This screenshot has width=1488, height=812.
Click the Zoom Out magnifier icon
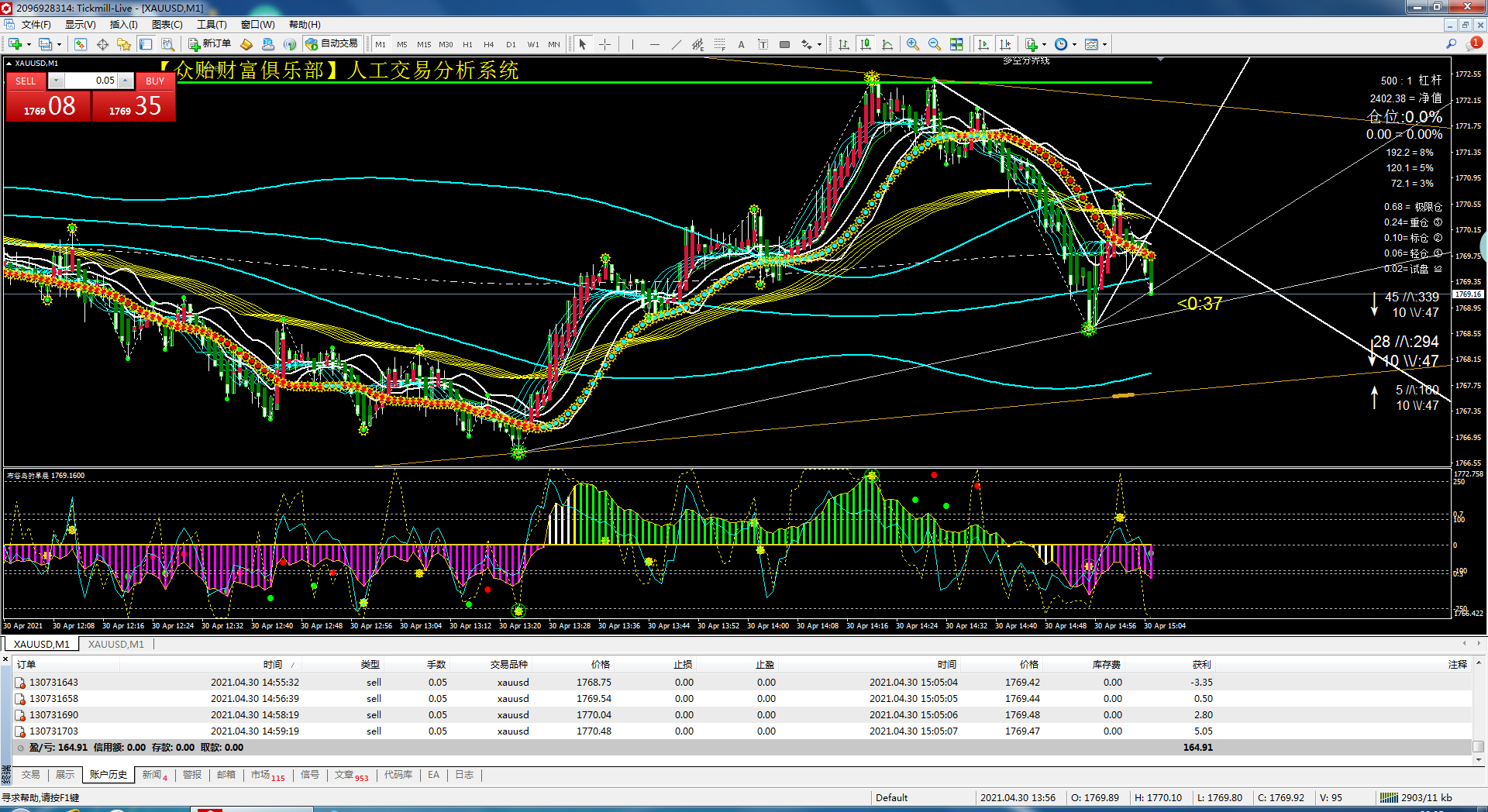tap(934, 44)
